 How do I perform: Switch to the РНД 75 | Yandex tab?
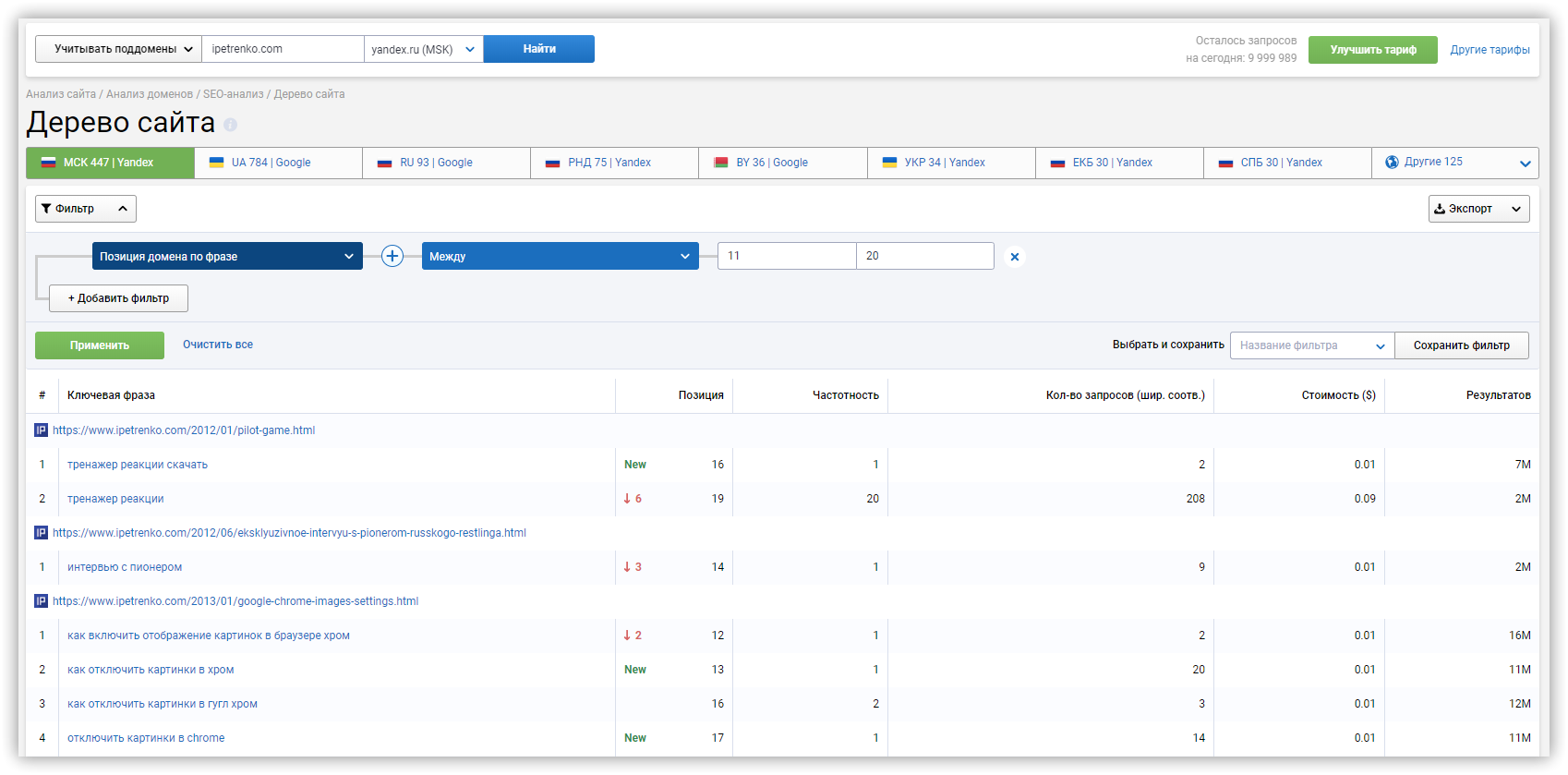tap(614, 163)
